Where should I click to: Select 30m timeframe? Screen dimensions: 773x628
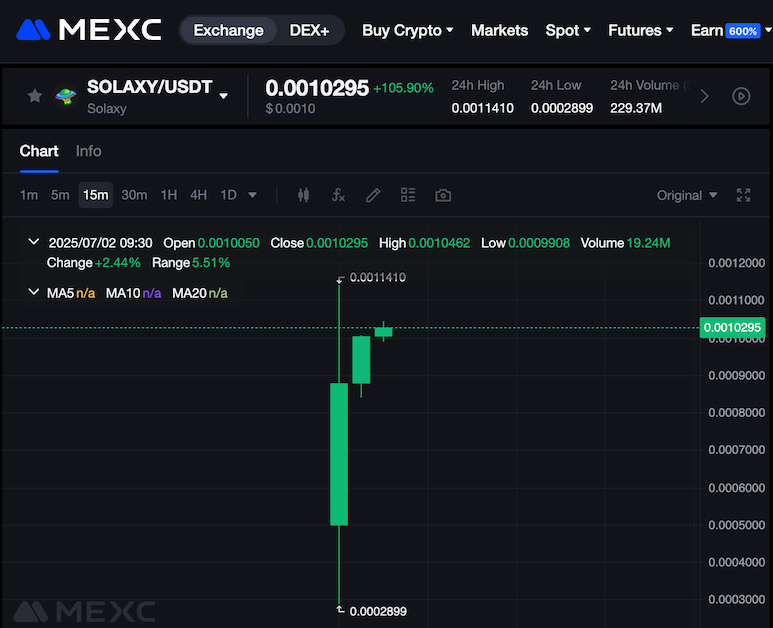tap(134, 195)
